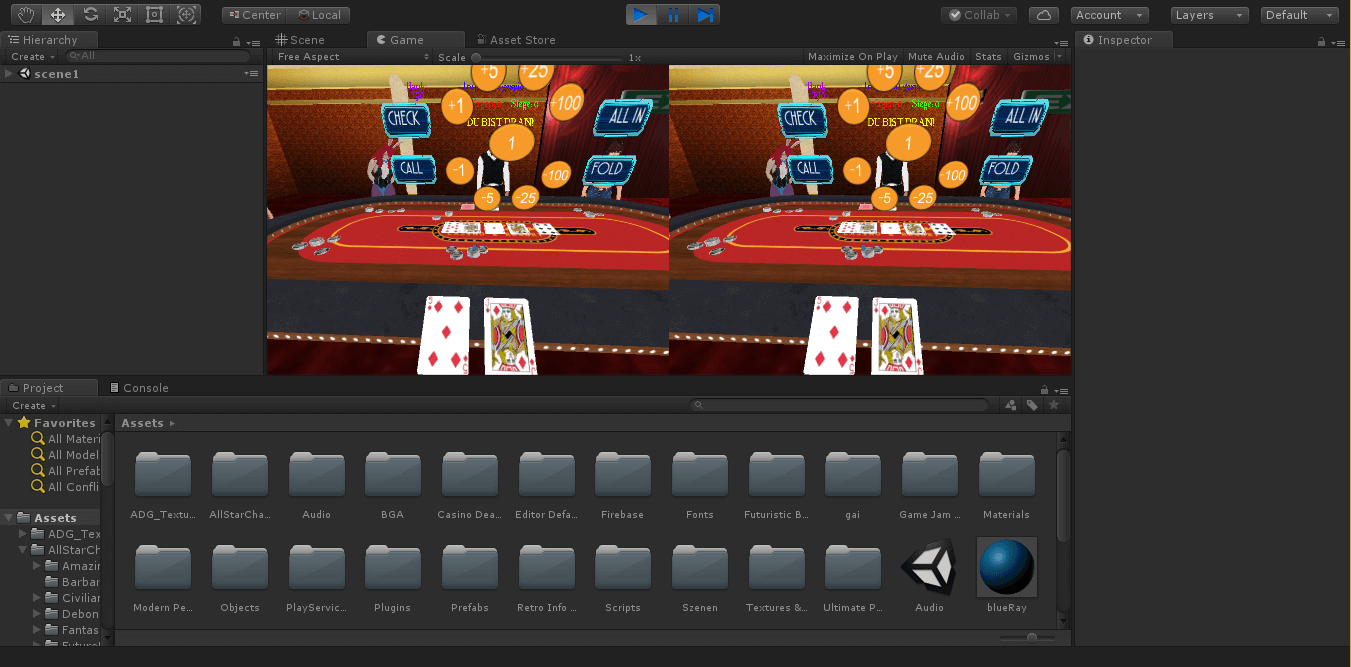Select the Move tool
The width and height of the screenshot is (1351, 667).
[58, 15]
